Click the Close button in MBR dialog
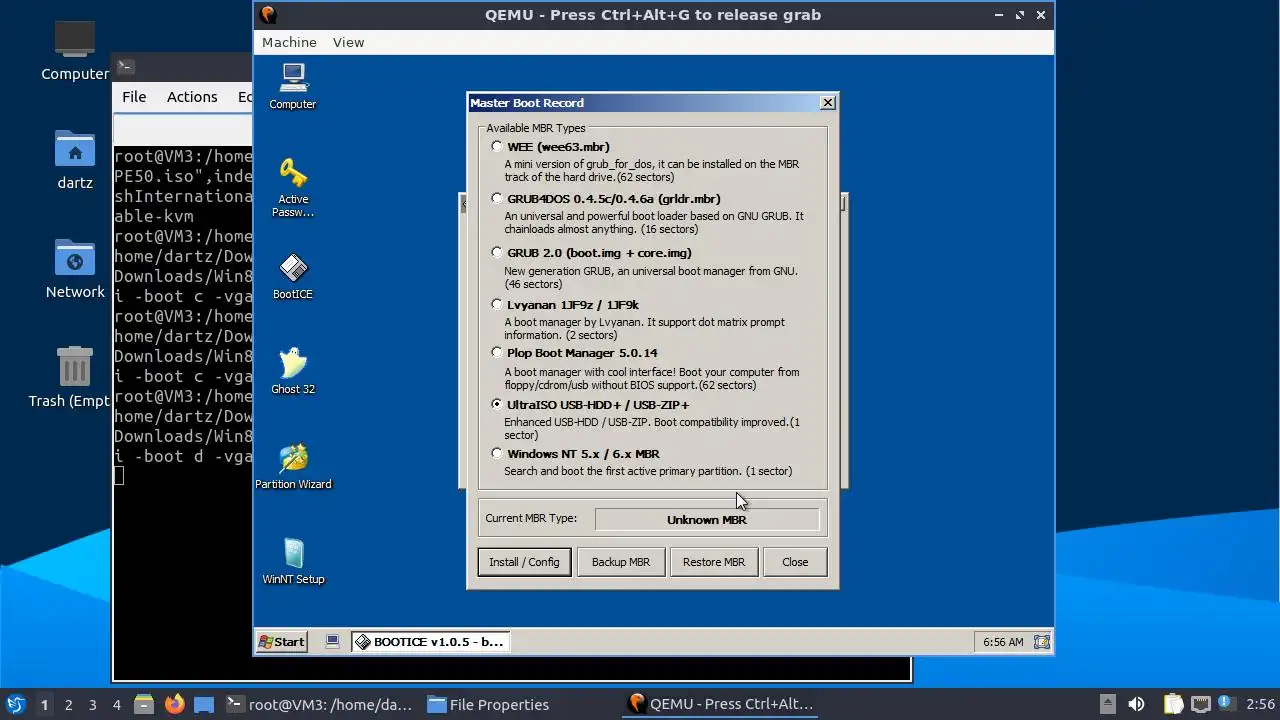 [x=795, y=562]
